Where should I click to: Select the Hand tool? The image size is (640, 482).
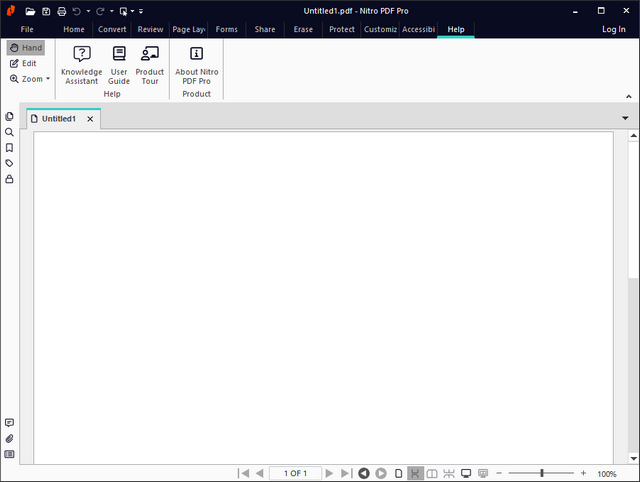(25, 48)
